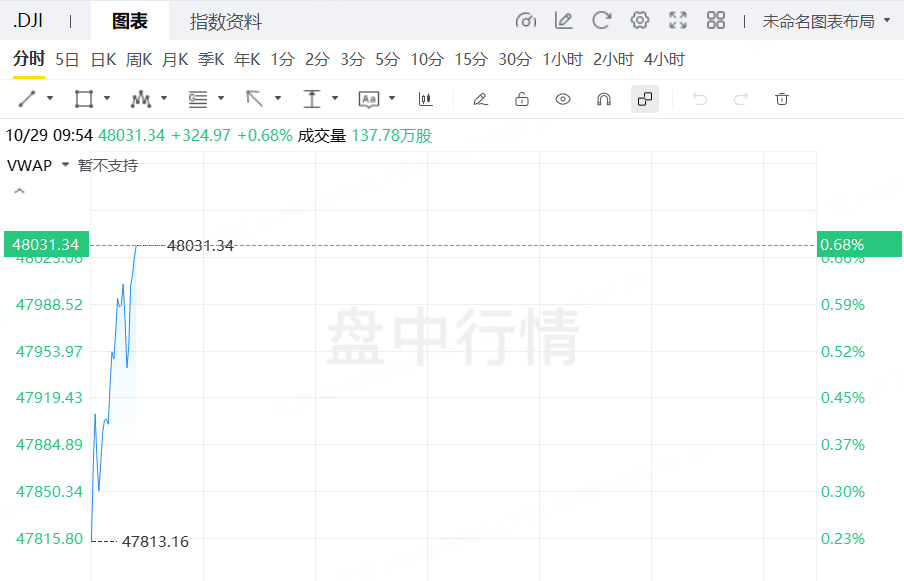Viewport: 904px width, 581px height.
Task: Enter fullscreen chart mode
Action: pyautogui.click(x=678, y=20)
